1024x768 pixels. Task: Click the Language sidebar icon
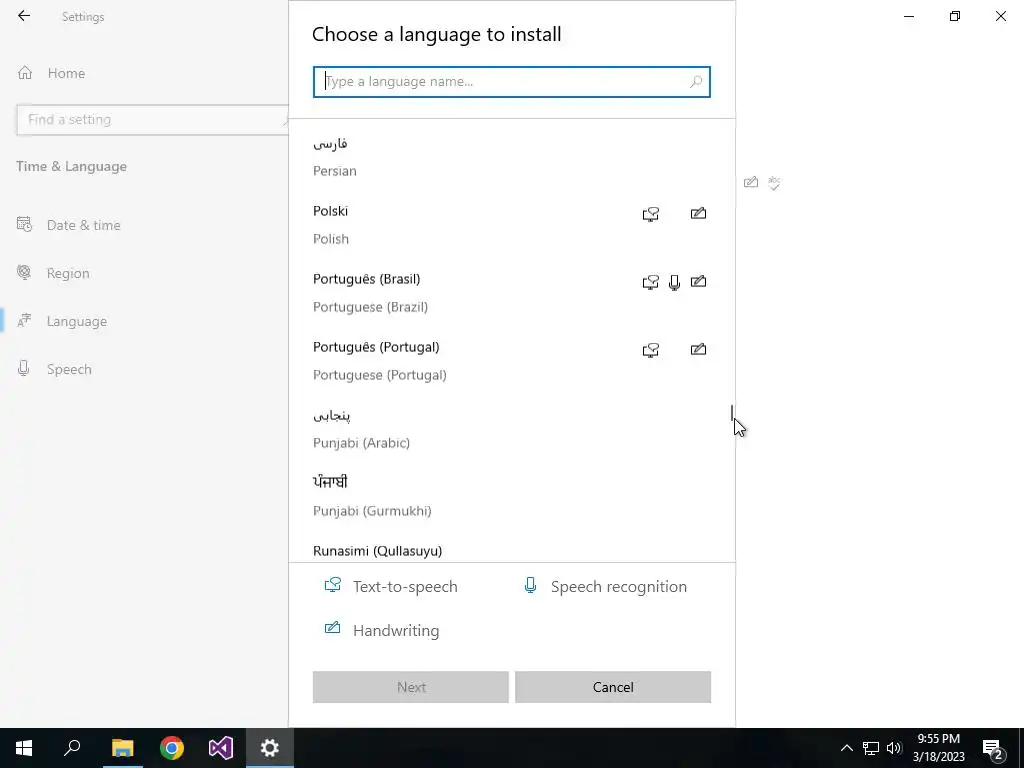pos(24,321)
